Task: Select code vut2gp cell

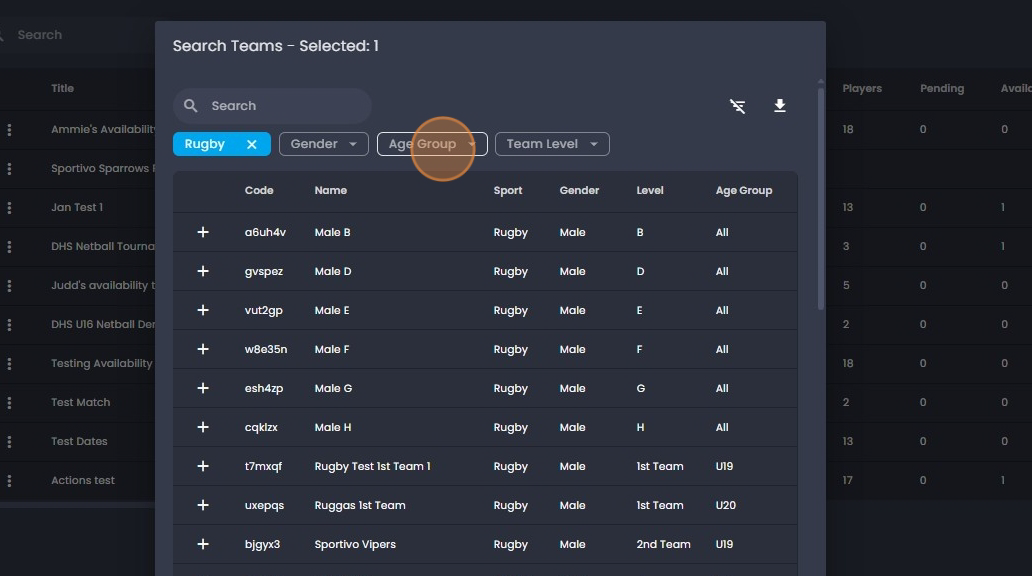Action: [x=263, y=310]
